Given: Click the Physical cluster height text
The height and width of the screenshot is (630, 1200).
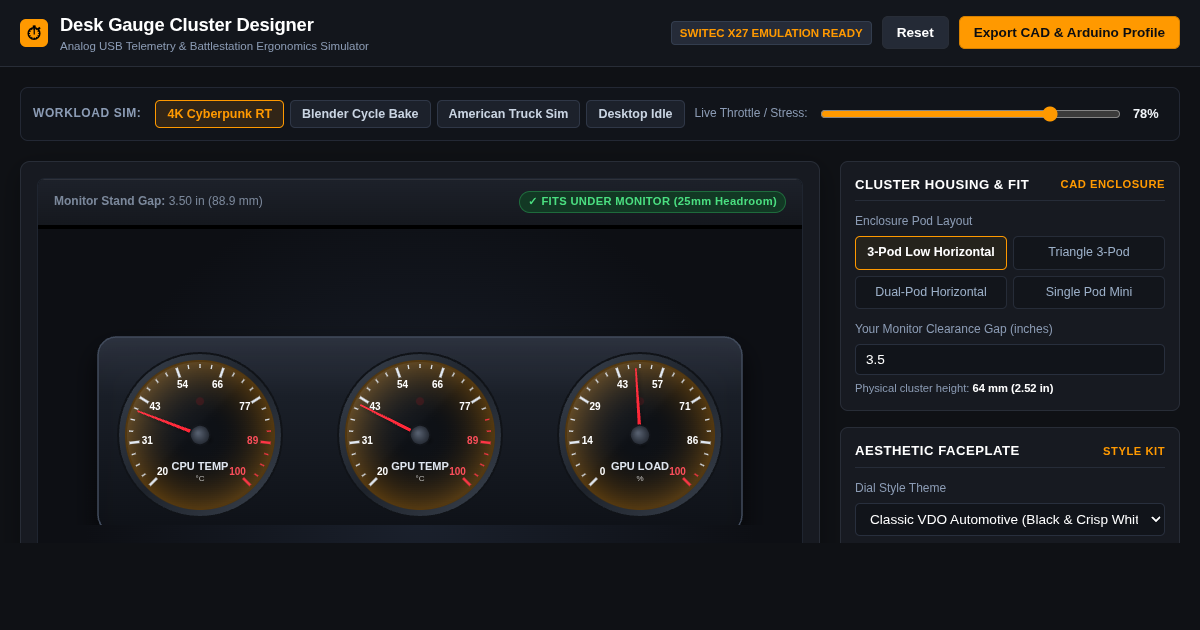Looking at the screenshot, I should pyautogui.click(x=954, y=388).
